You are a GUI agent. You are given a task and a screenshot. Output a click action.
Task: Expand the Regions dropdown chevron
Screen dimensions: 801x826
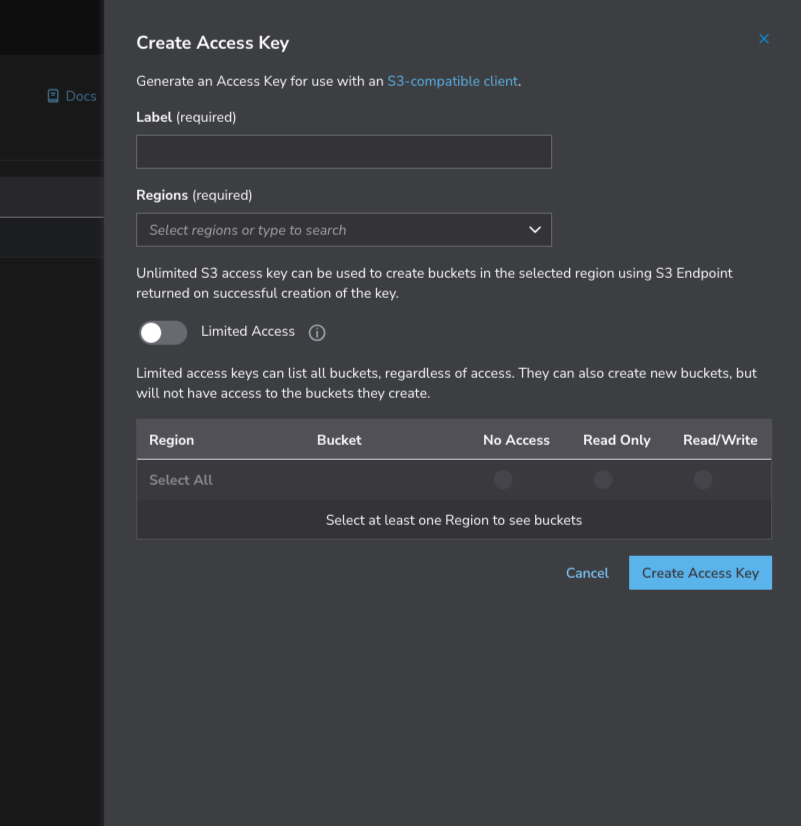coord(534,230)
